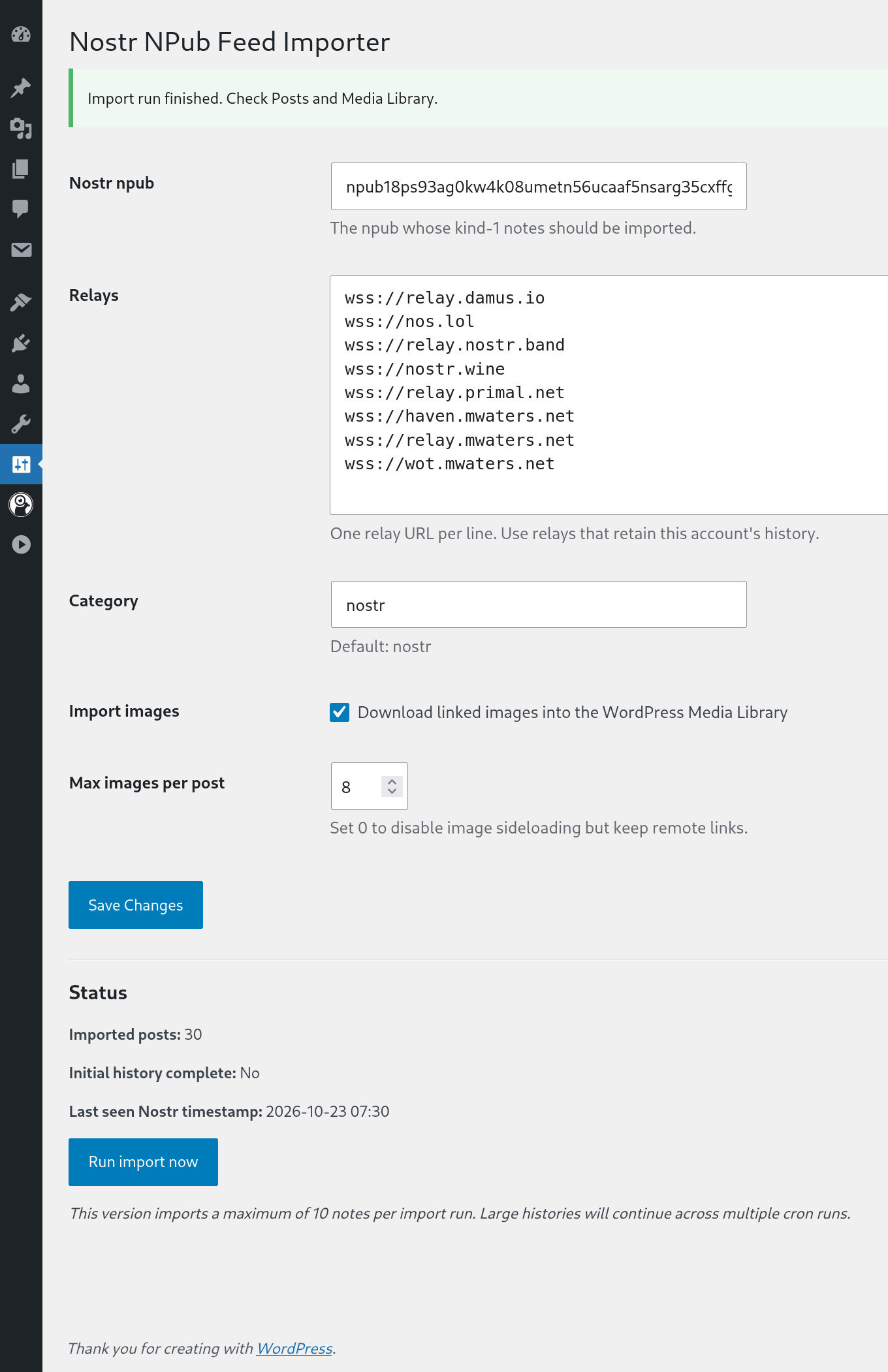Click the 'wss://relay.damus.io' relay line

(445, 298)
